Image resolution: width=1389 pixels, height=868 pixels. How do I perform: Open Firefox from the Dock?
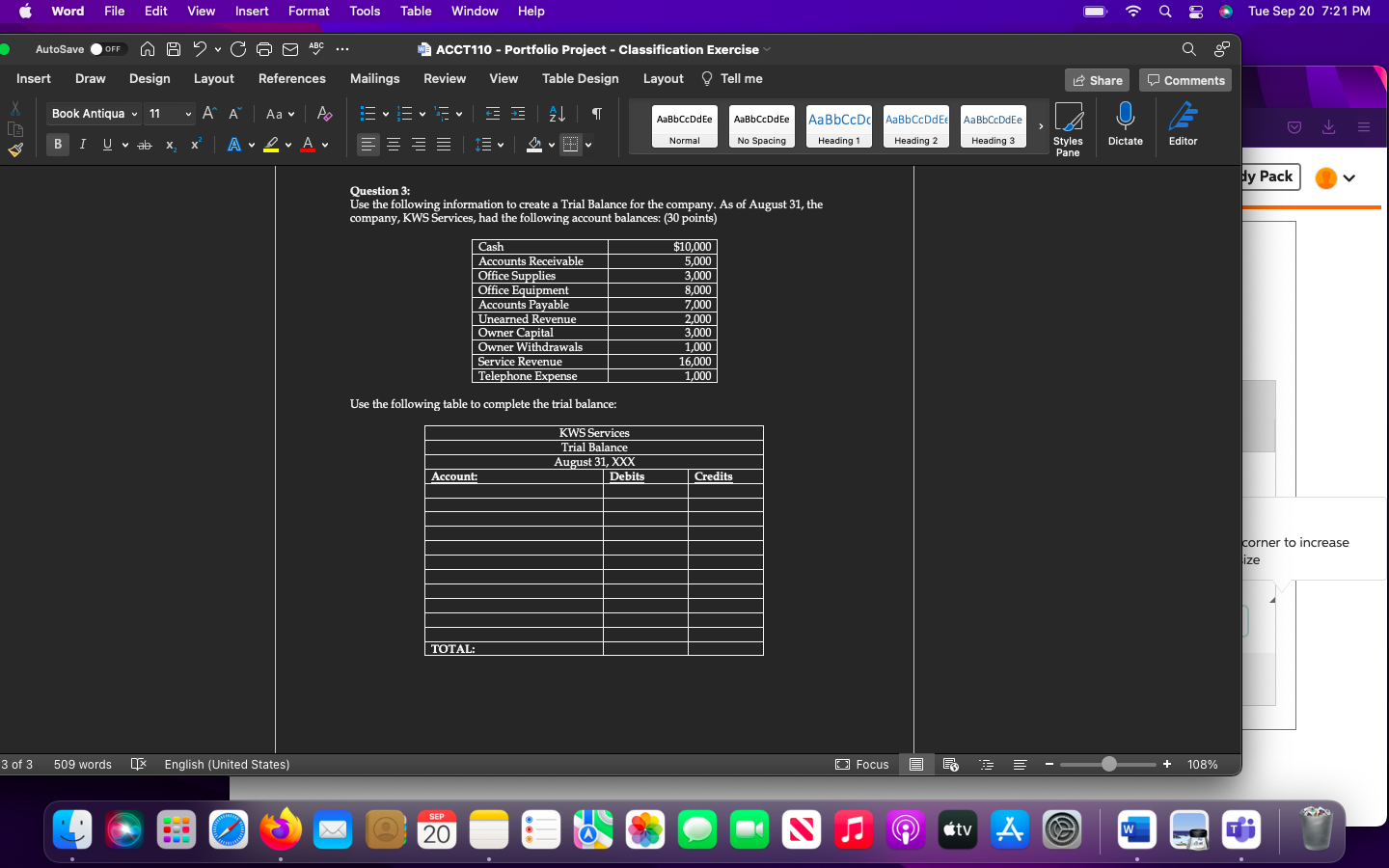281,828
